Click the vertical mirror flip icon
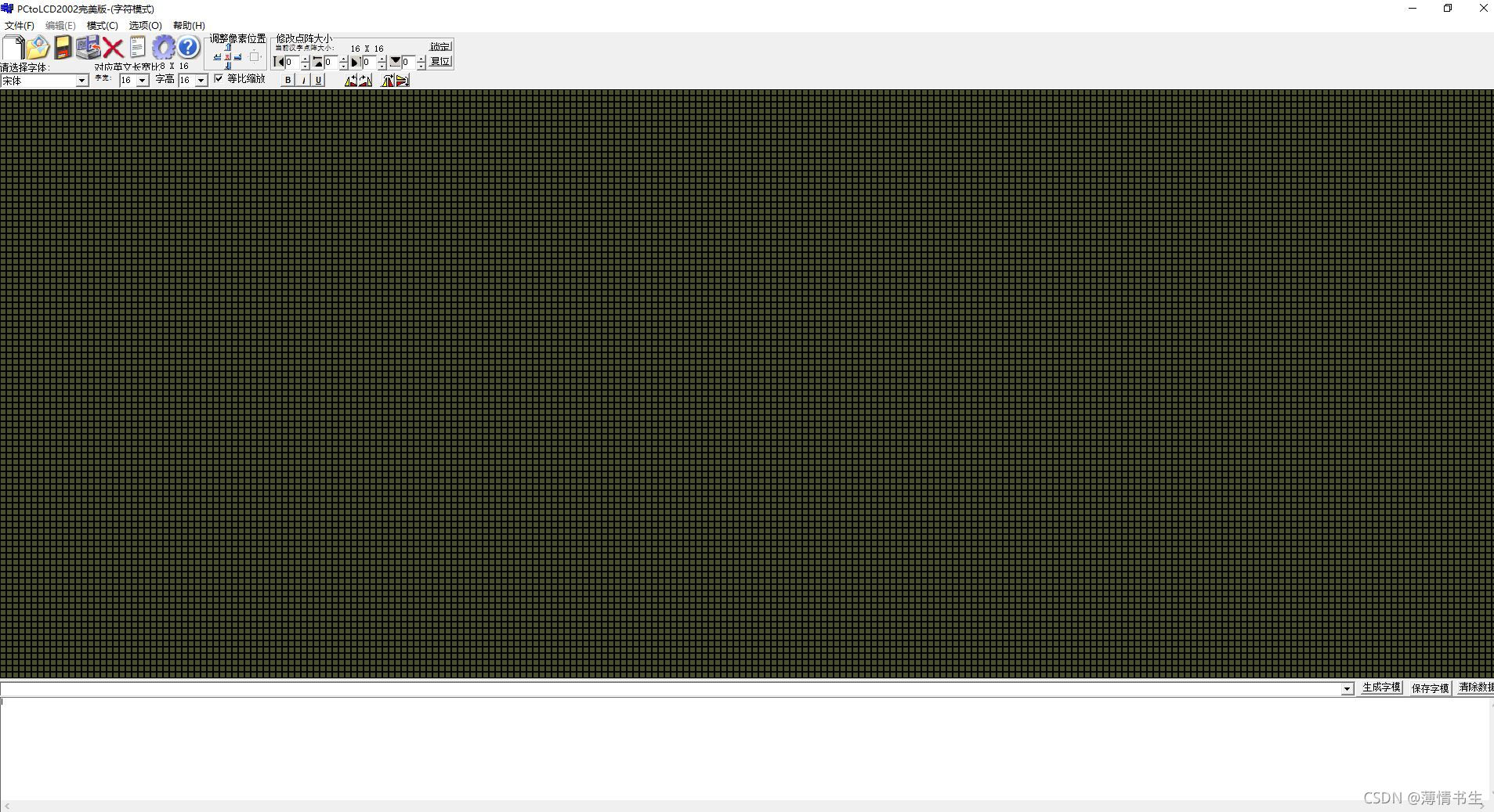This screenshot has height=812, width=1494. [x=387, y=80]
